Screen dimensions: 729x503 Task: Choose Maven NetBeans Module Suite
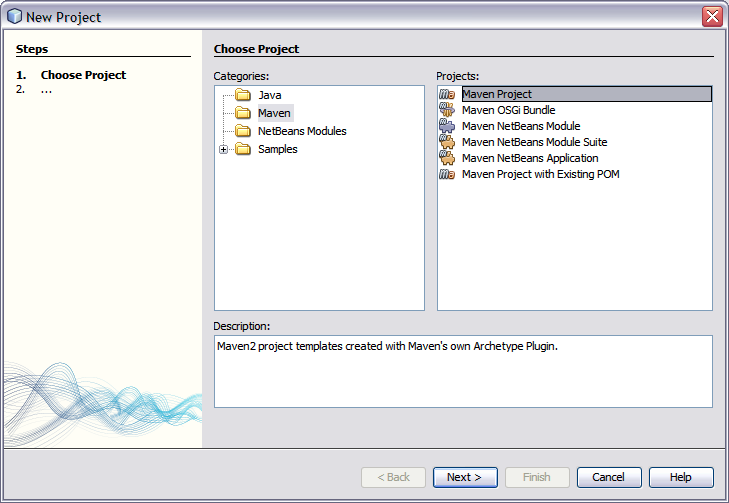click(535, 142)
